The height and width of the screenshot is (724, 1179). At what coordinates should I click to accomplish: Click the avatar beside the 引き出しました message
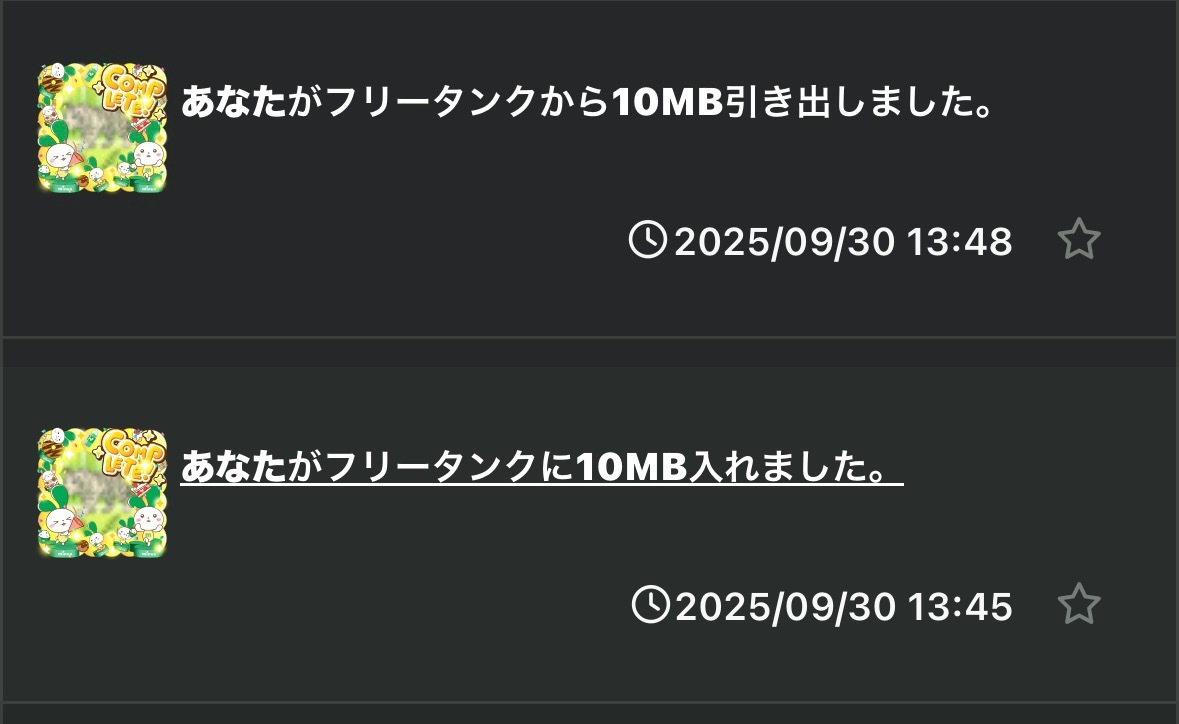pos(102,128)
